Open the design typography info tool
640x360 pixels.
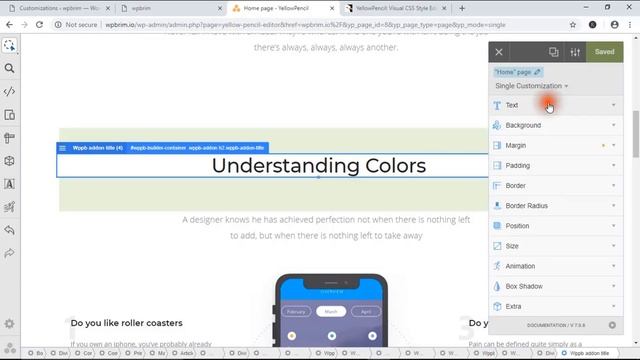click(9, 184)
